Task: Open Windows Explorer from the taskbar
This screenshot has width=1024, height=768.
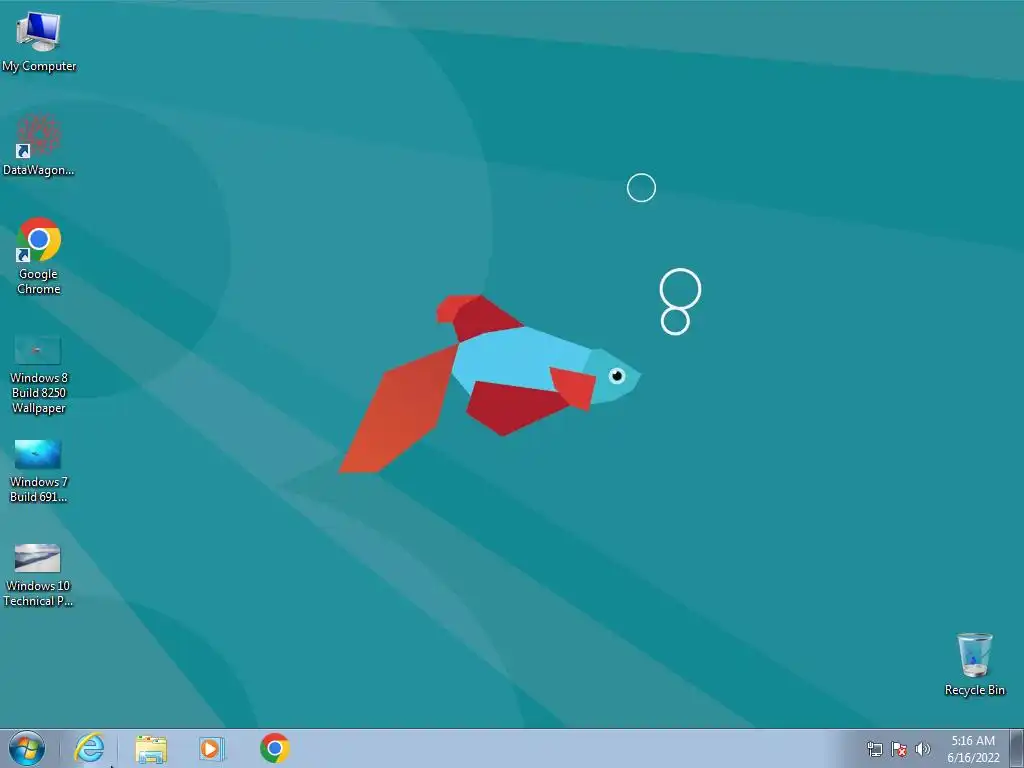Action: (151, 748)
